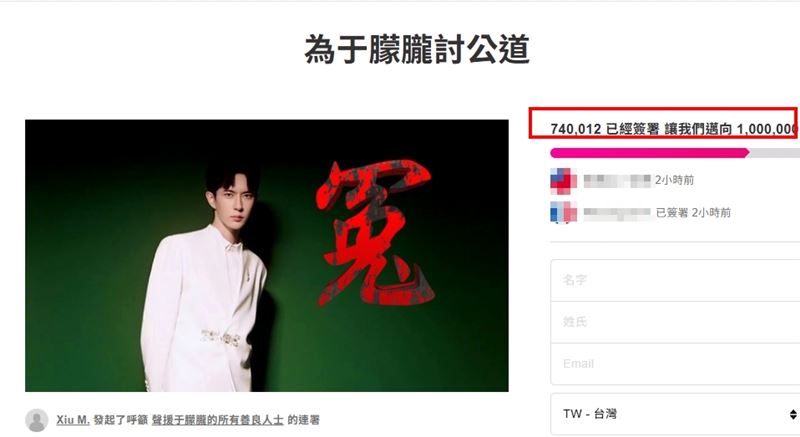Click the Xiu M. gray profile avatar
800x437 pixels.
[x=36, y=420]
